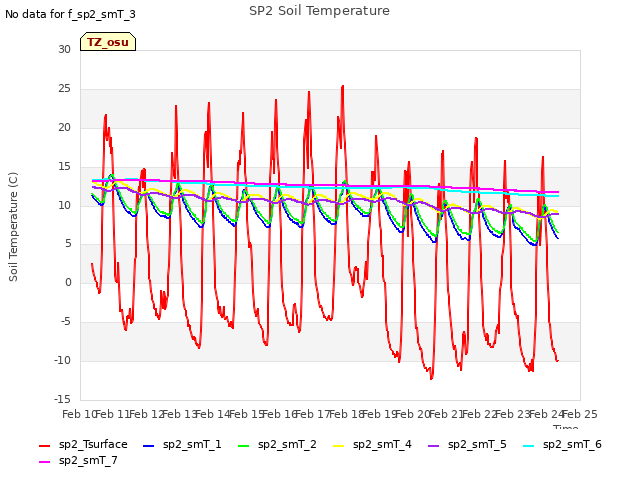Click the Feb 21 x-axis tick label
The image size is (640, 480).
446,414
